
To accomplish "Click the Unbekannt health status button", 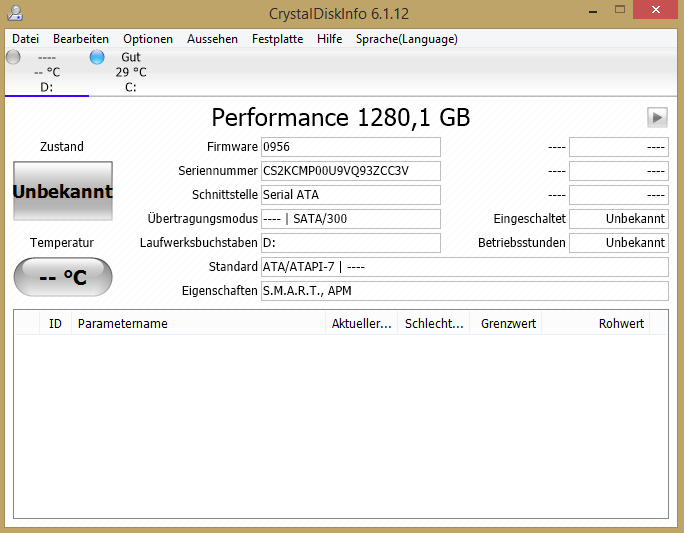I will click(63, 191).
